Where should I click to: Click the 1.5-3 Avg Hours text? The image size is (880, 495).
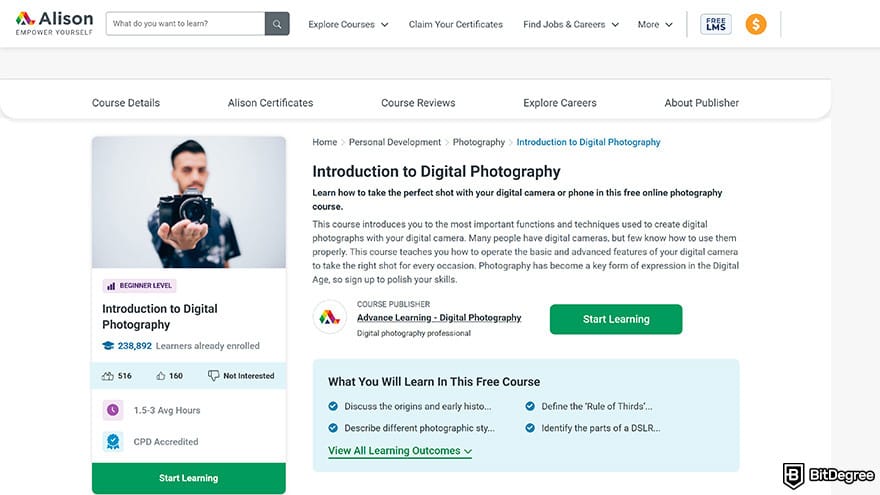click(x=167, y=410)
